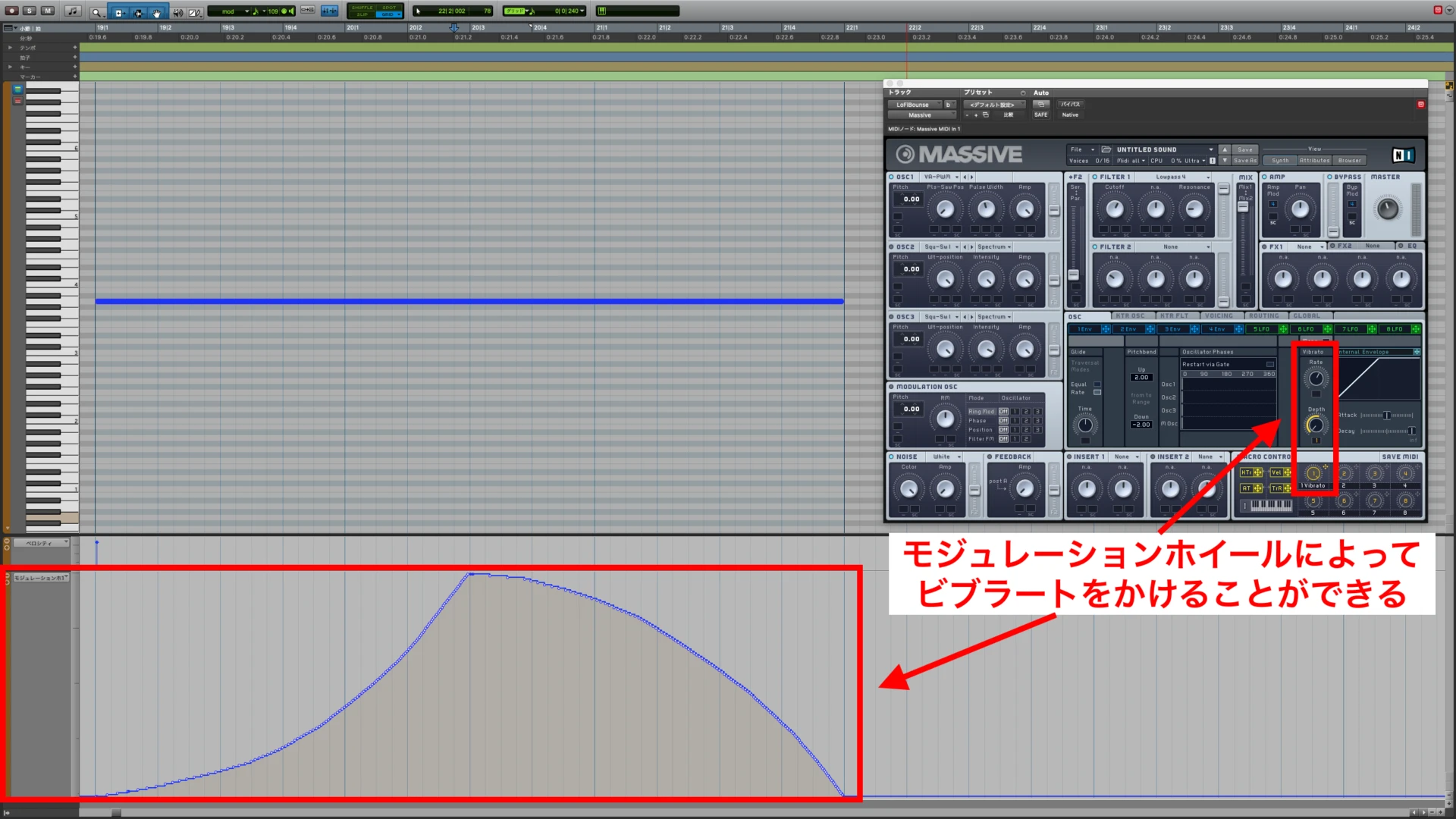Select the Pencil tool

(194, 12)
